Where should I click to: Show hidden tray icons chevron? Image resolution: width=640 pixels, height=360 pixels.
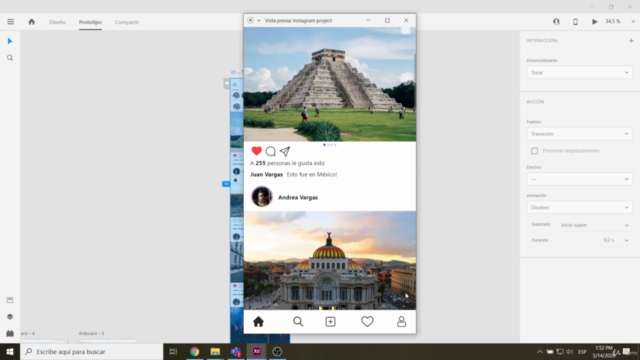[x=540, y=351]
